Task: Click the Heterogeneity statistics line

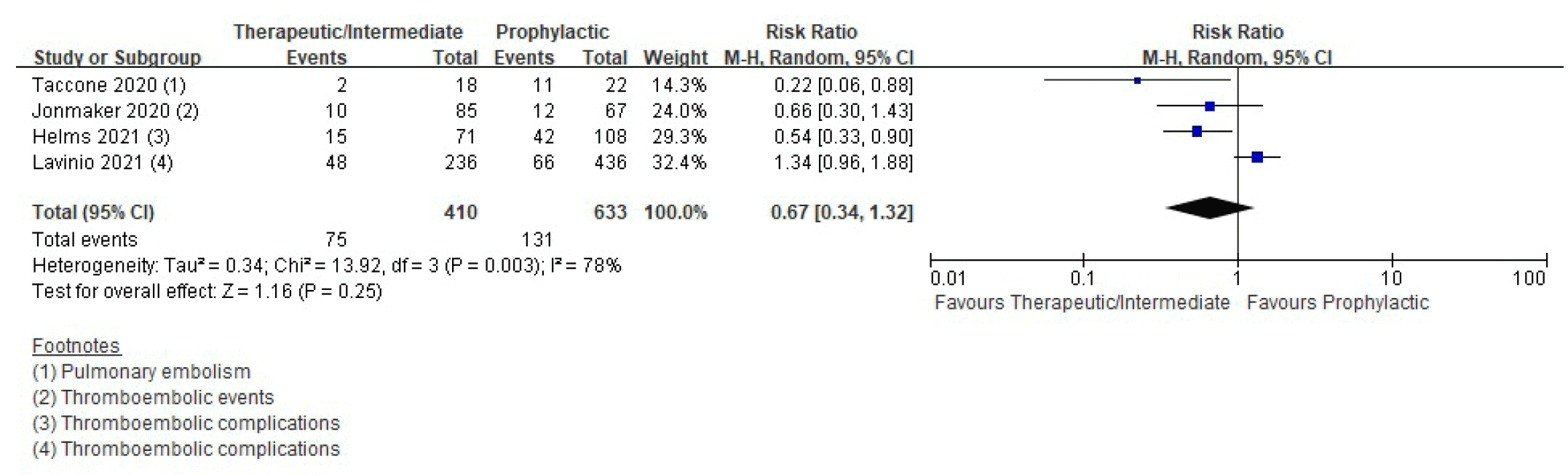Action: [x=326, y=266]
